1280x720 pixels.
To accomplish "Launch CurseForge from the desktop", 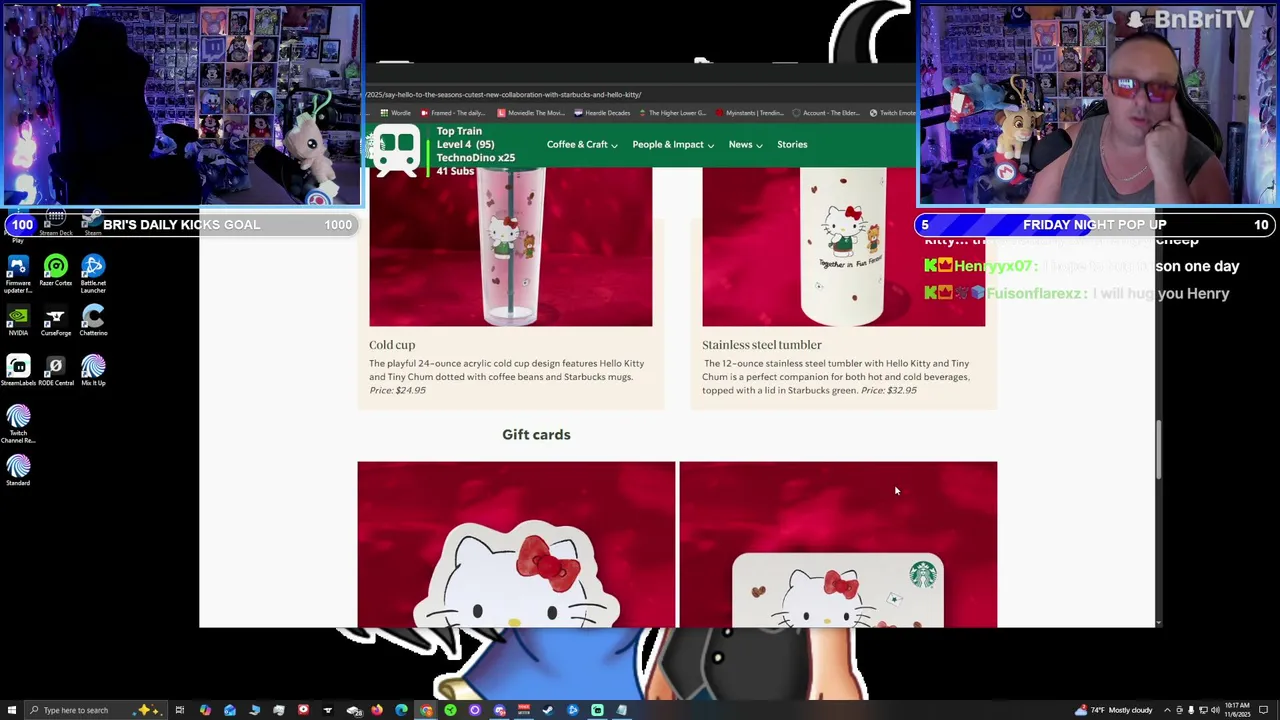I will 55,321.
